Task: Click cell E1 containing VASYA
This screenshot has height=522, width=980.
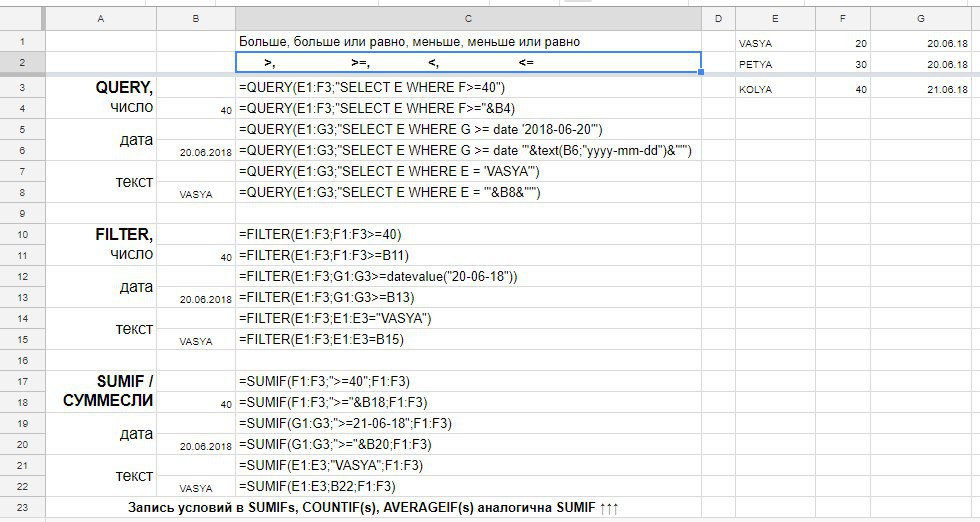Action: click(775, 42)
